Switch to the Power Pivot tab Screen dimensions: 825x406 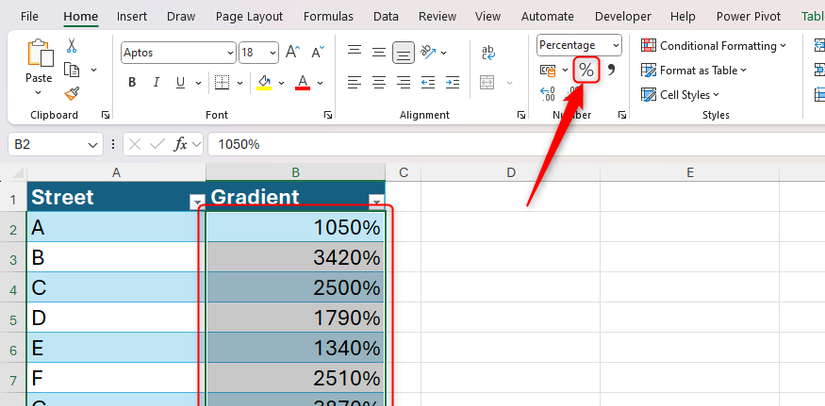click(x=749, y=16)
